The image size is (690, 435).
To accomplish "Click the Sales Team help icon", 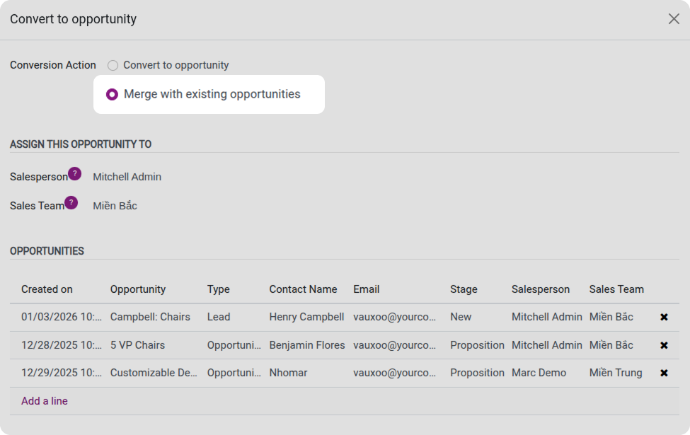I will 71,202.
